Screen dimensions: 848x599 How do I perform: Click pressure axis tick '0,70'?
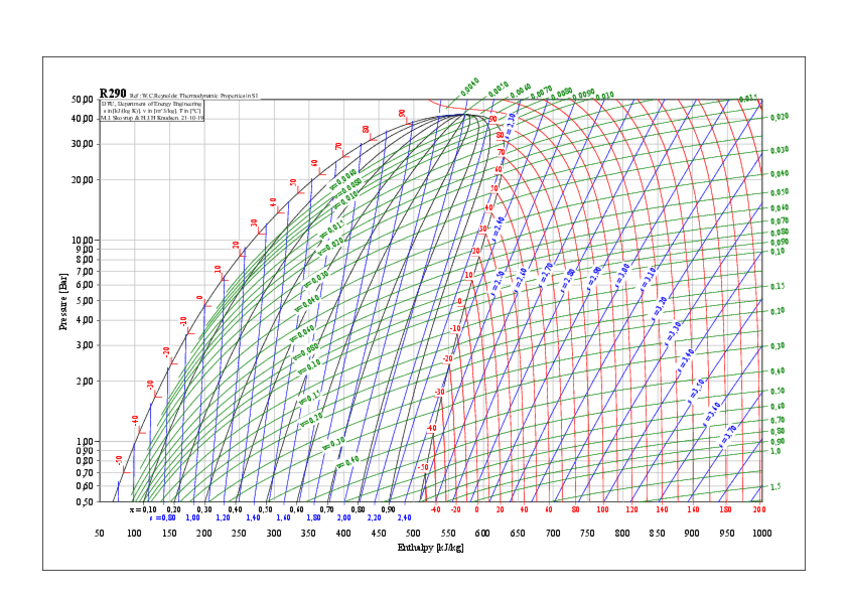point(84,472)
